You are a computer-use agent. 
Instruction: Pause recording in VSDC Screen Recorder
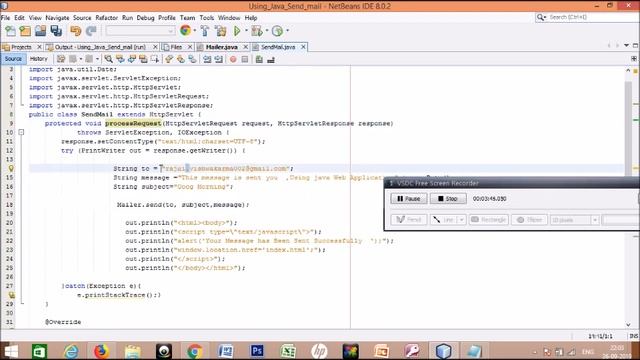point(409,198)
